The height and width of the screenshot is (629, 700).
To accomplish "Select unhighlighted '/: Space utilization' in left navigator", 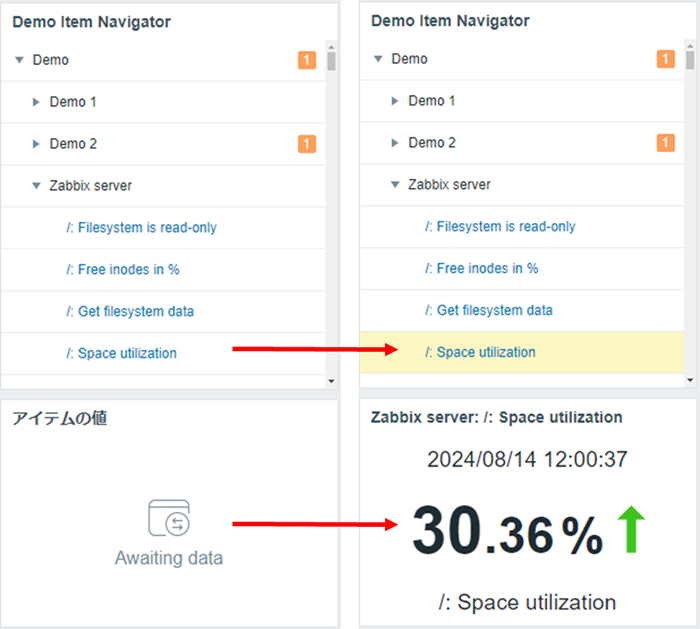I will point(127,353).
